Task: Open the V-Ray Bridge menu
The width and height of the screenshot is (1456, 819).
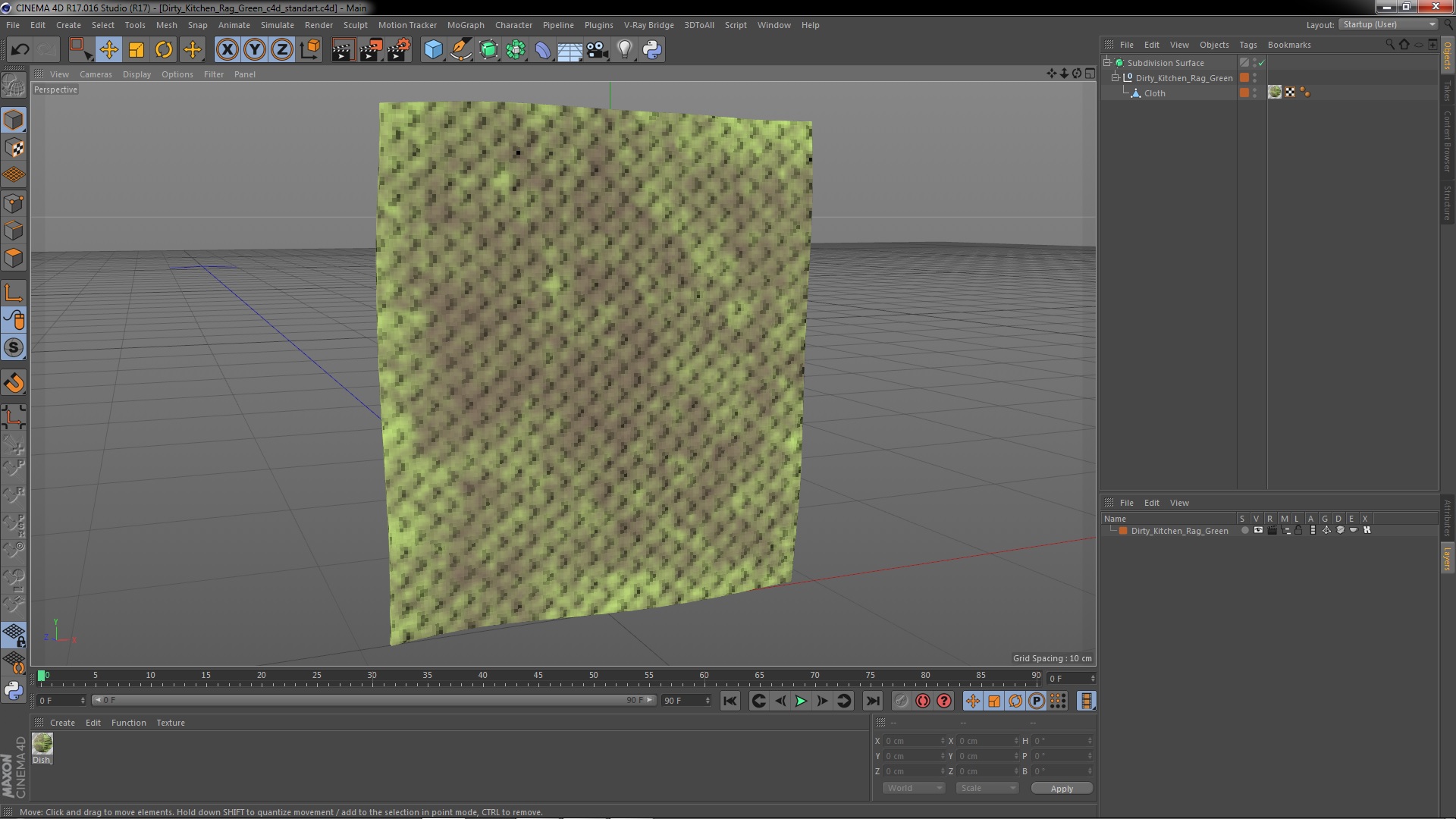Action: pyautogui.click(x=648, y=25)
